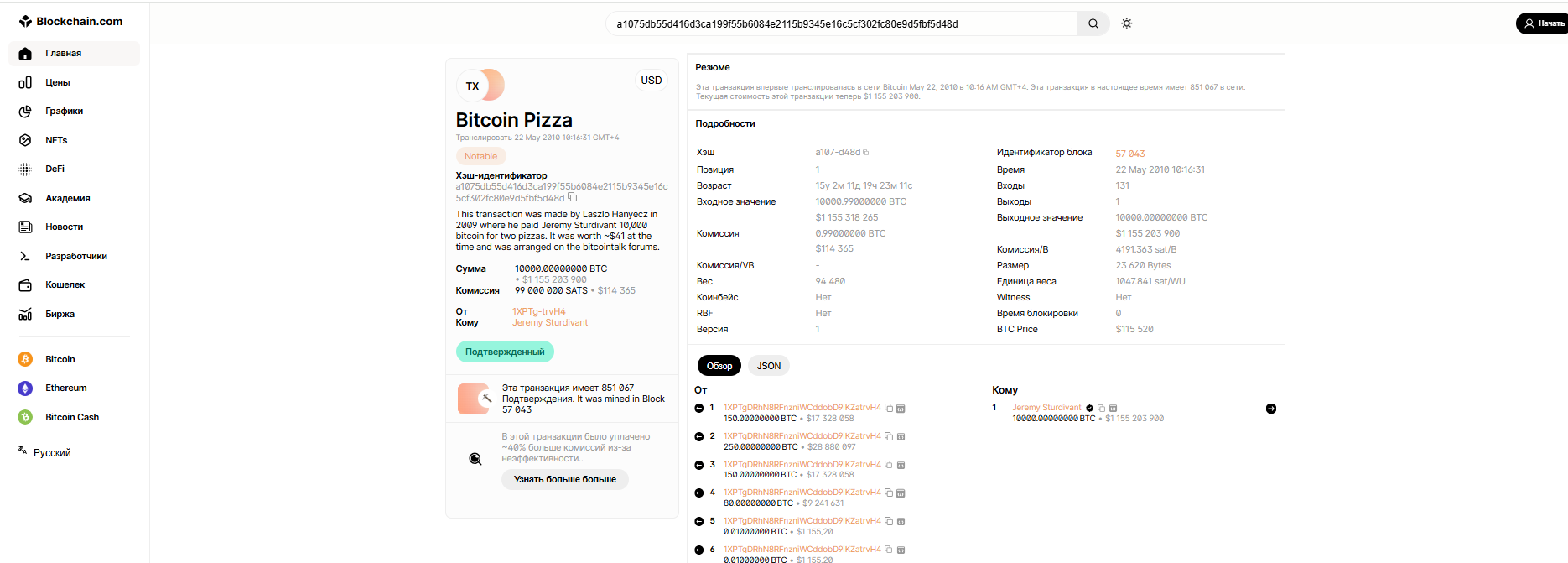1568x563 pixels.
Task: Open the Русский language selector
Action: pos(51,453)
